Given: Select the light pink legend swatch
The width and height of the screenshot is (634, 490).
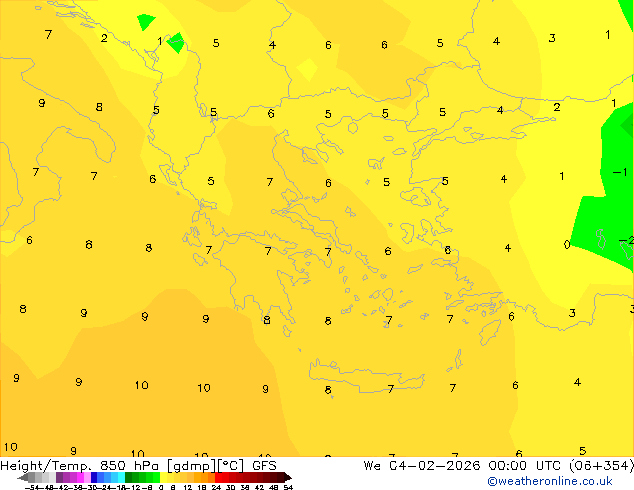Looking at the screenshot, I should (x=87, y=477).
